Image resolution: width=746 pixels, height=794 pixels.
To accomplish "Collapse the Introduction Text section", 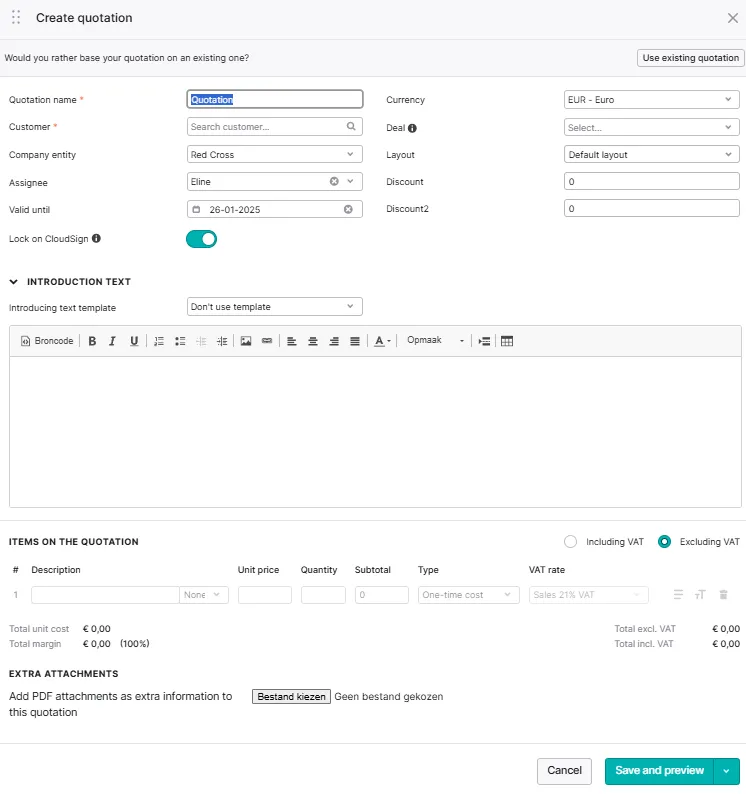I will (14, 282).
